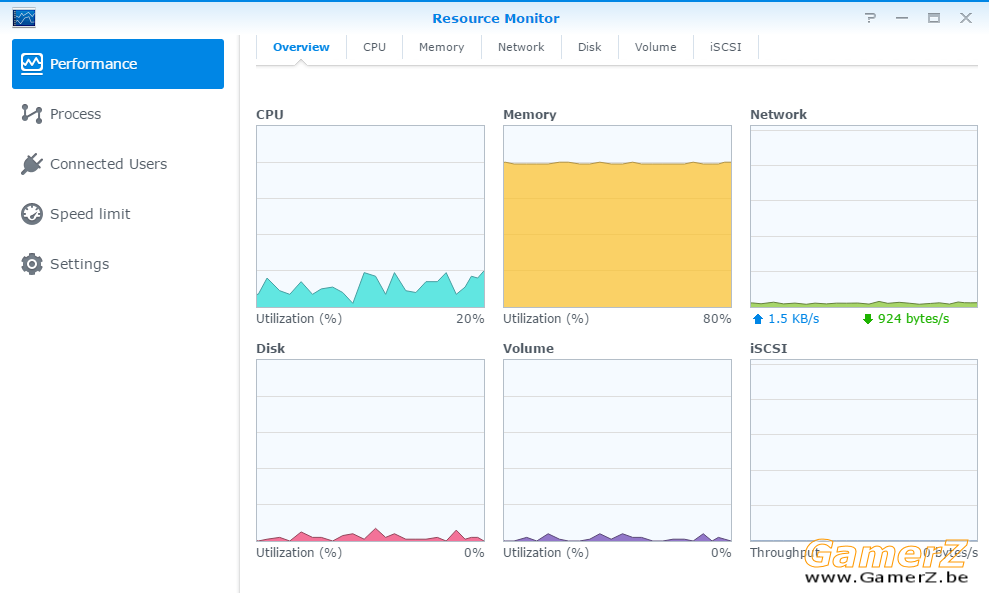The height and width of the screenshot is (593, 989).
Task: Open the Performance section label
Action: tap(93, 64)
